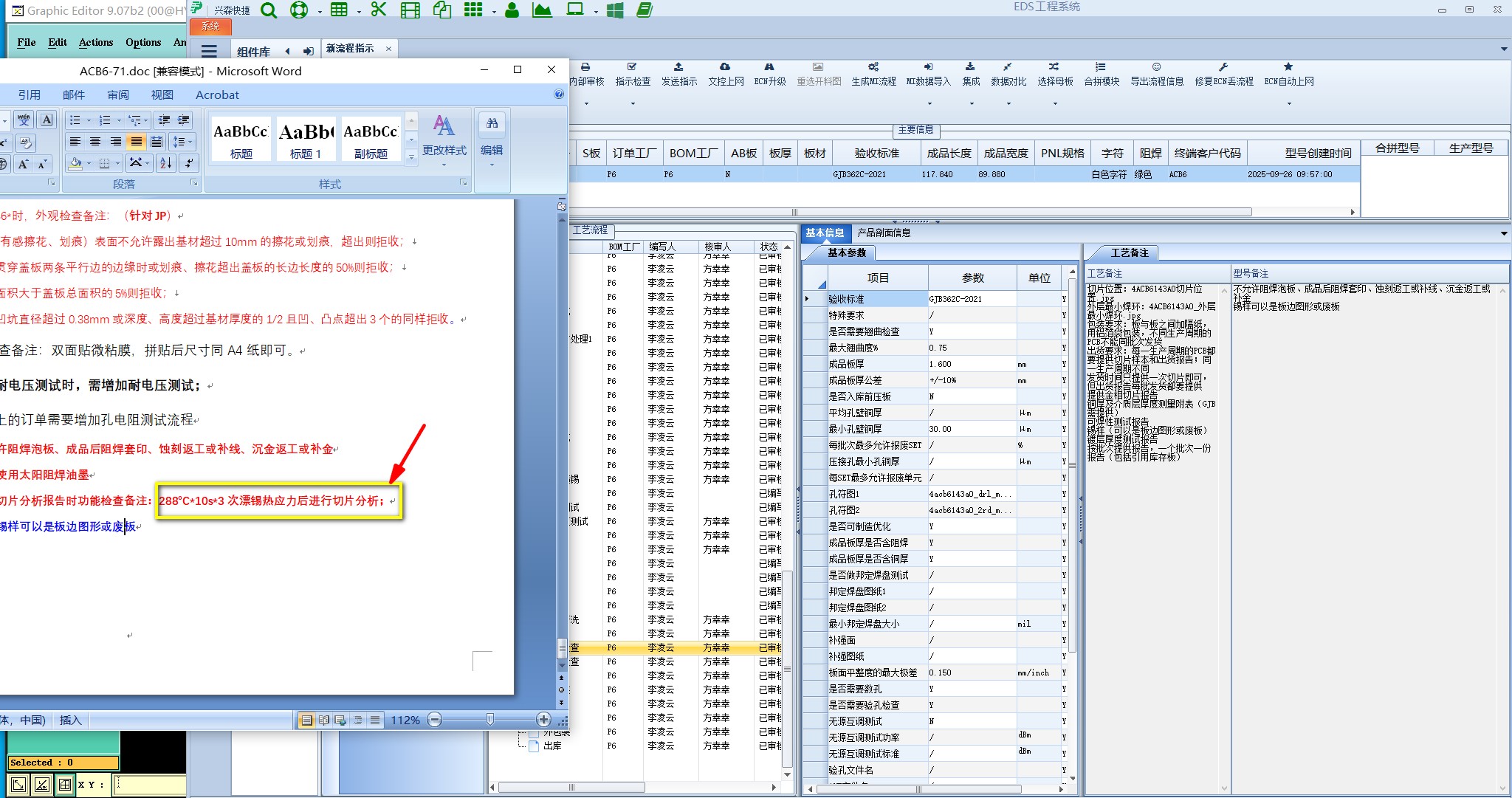Open the line spacing dropdown
The height and width of the screenshot is (798, 1512).
coord(190,142)
